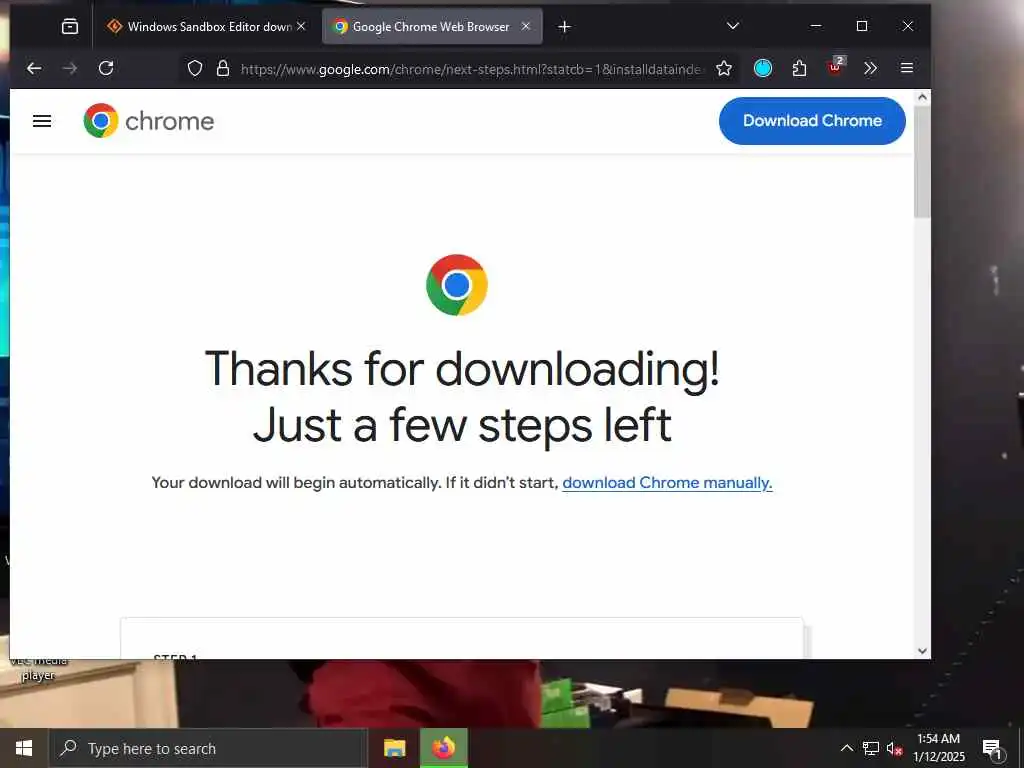Click the vertical scrollbar thumb

point(922,161)
